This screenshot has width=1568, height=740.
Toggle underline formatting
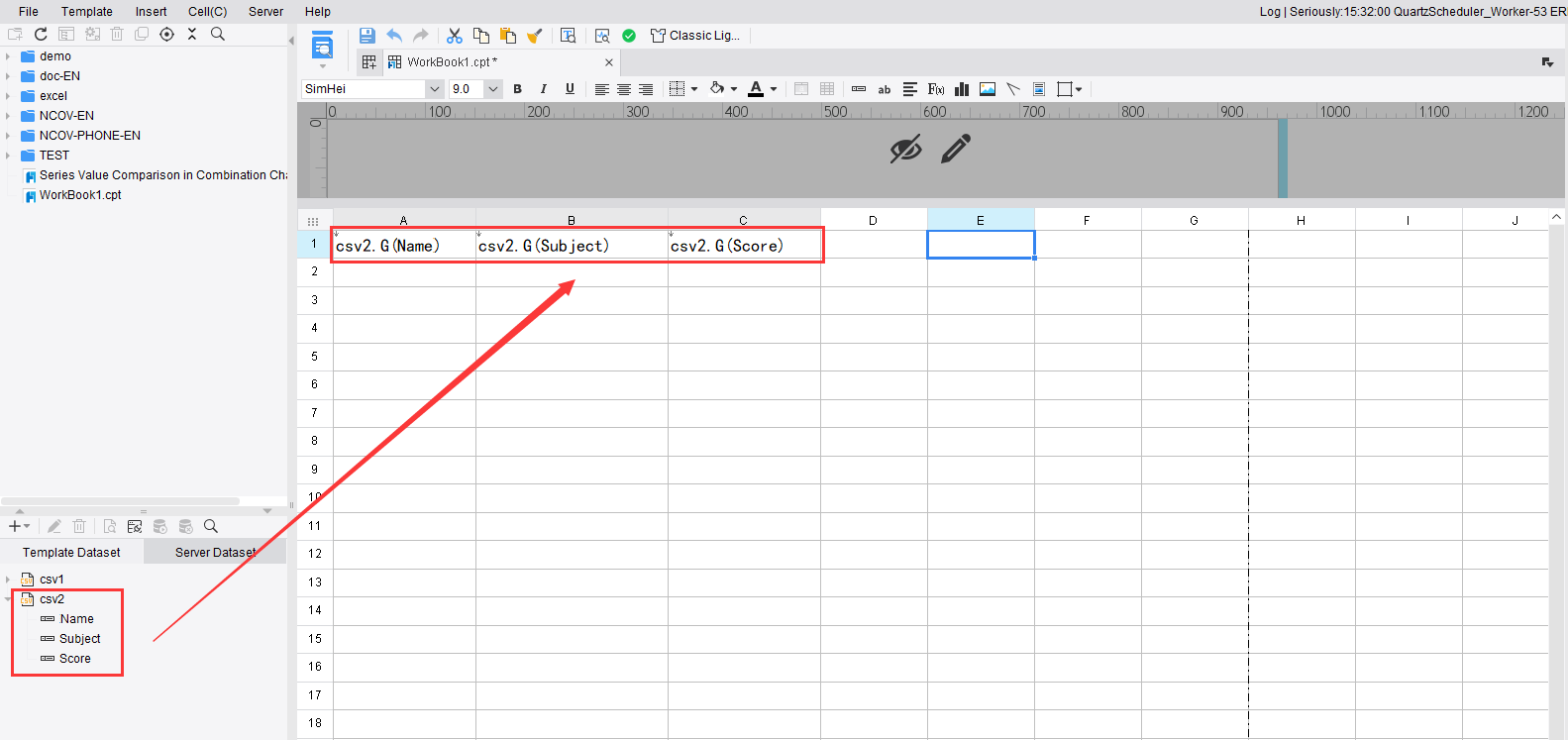pyautogui.click(x=570, y=89)
